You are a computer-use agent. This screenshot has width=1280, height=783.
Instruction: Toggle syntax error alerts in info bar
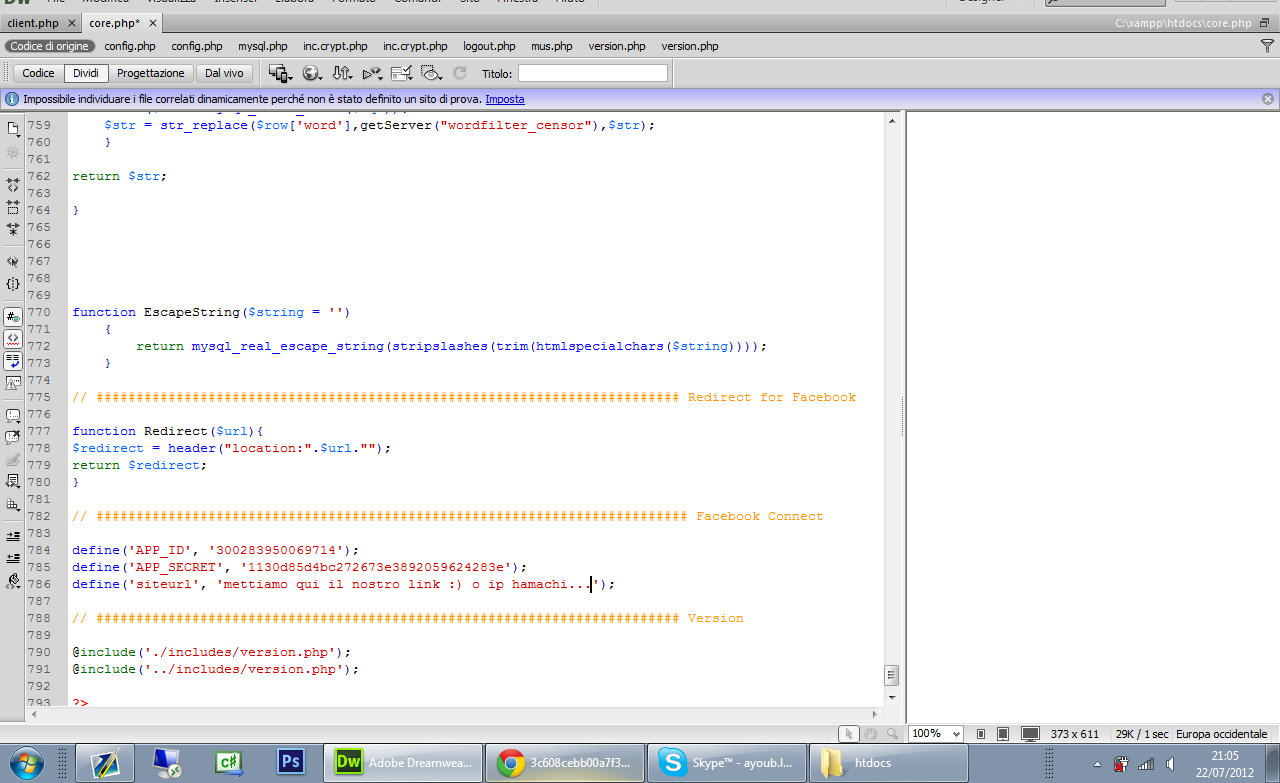pyautogui.click(x=13, y=382)
